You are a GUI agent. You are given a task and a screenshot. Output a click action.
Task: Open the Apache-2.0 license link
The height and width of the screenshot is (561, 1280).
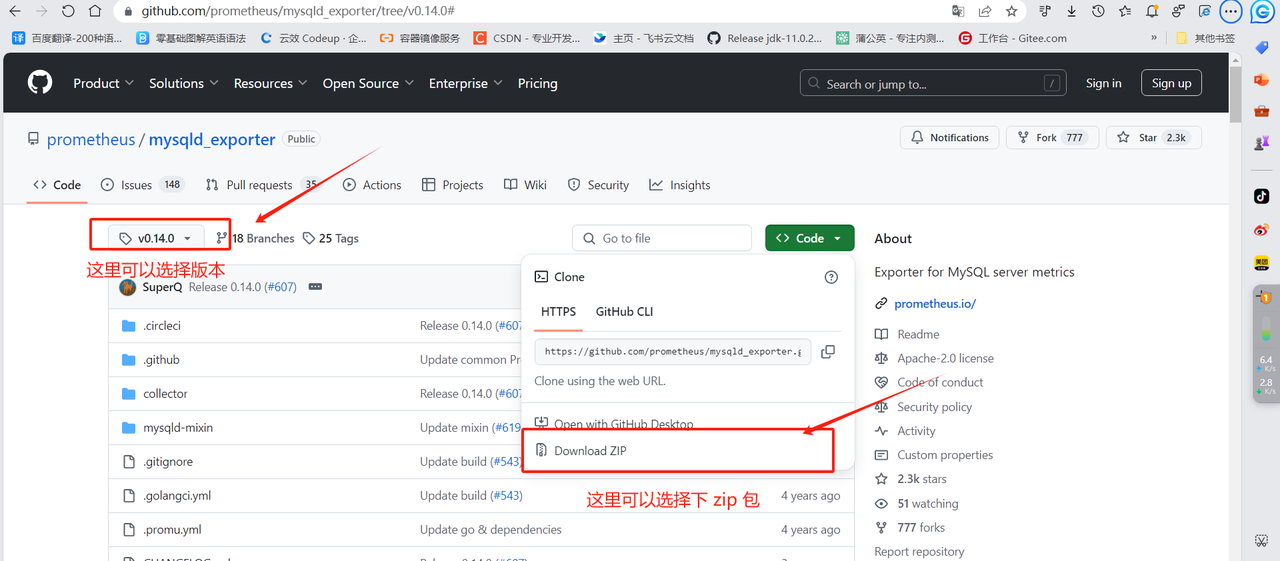pos(945,358)
